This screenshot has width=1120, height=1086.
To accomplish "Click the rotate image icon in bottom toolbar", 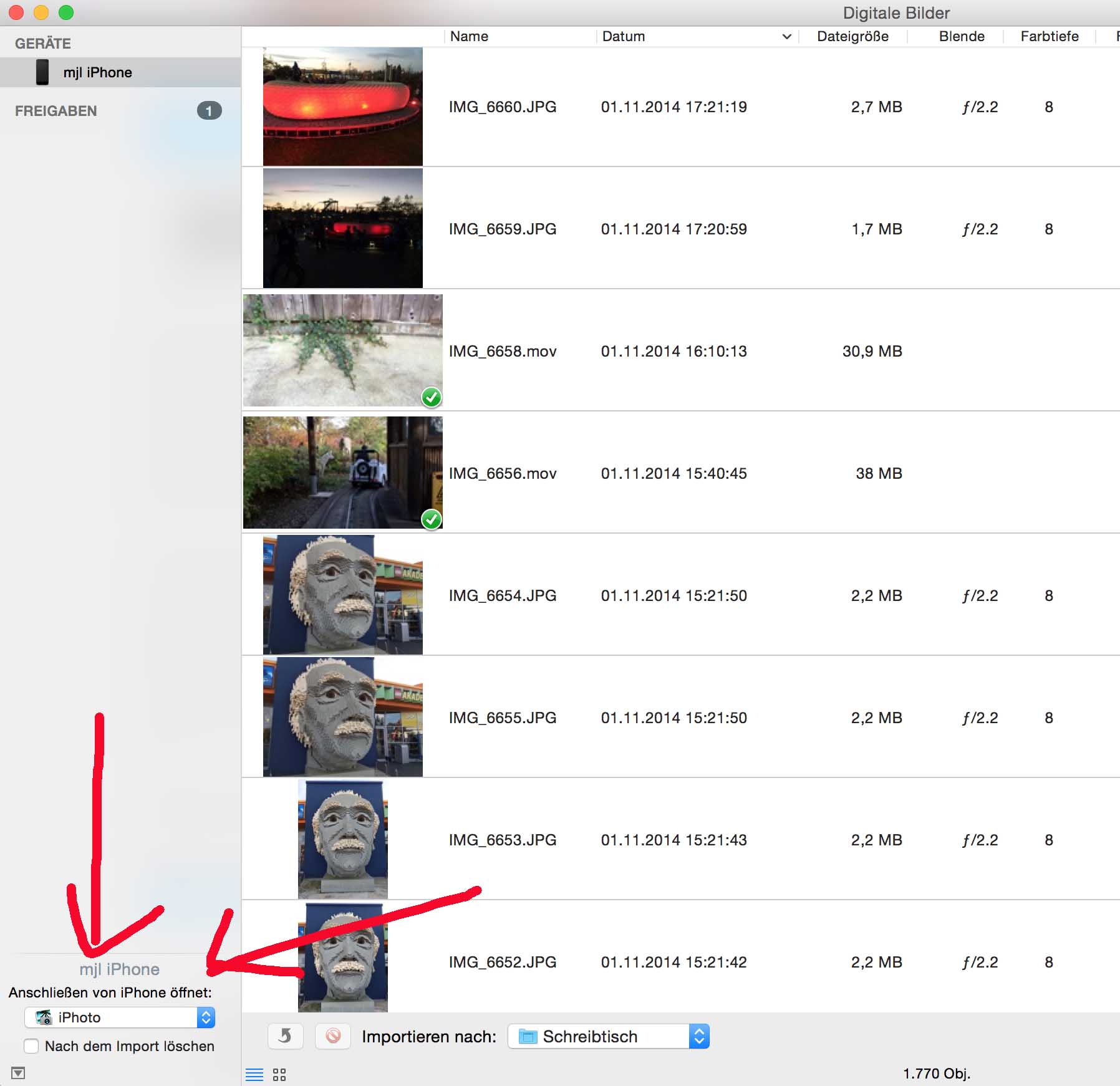I will click(x=285, y=1036).
